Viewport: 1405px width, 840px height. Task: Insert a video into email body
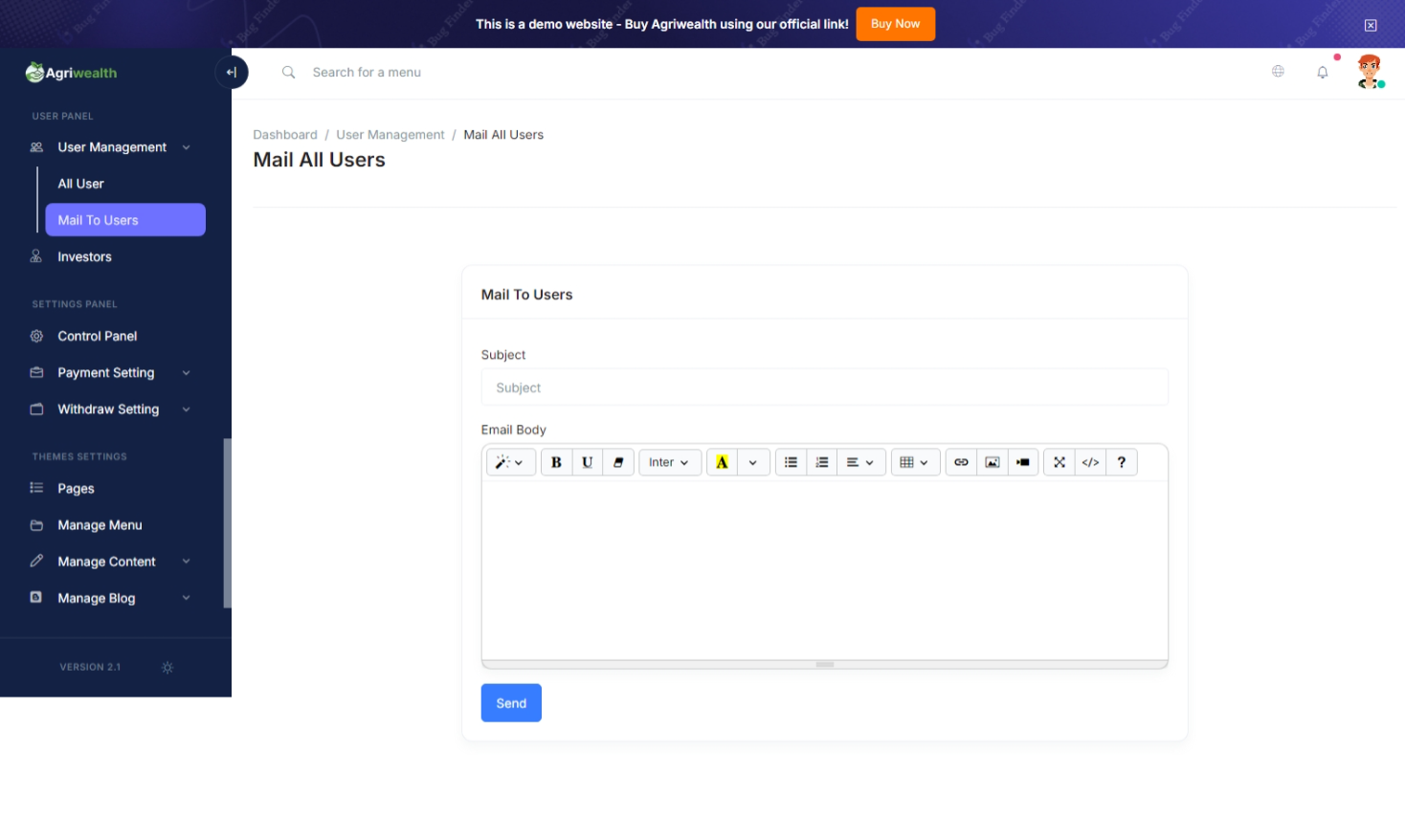tap(1023, 462)
